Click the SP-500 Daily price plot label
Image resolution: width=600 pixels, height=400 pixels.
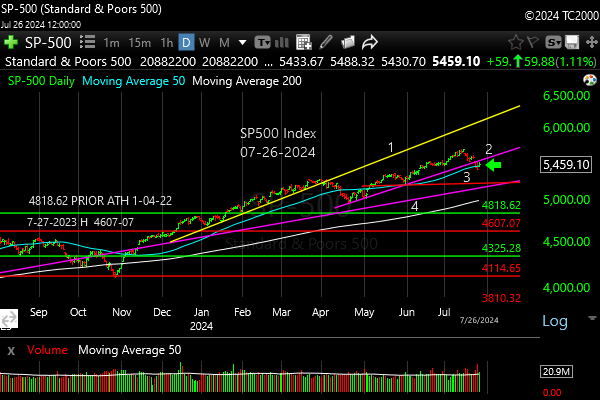[x=41, y=81]
